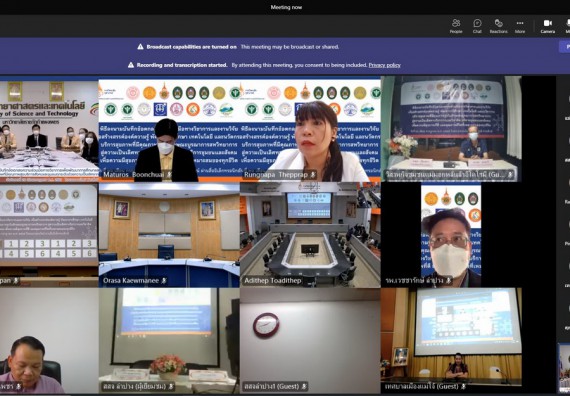Screen dimensions: 570x396
Task: Click mic icon on the '...pan' tile
Action: pos(16,281)
